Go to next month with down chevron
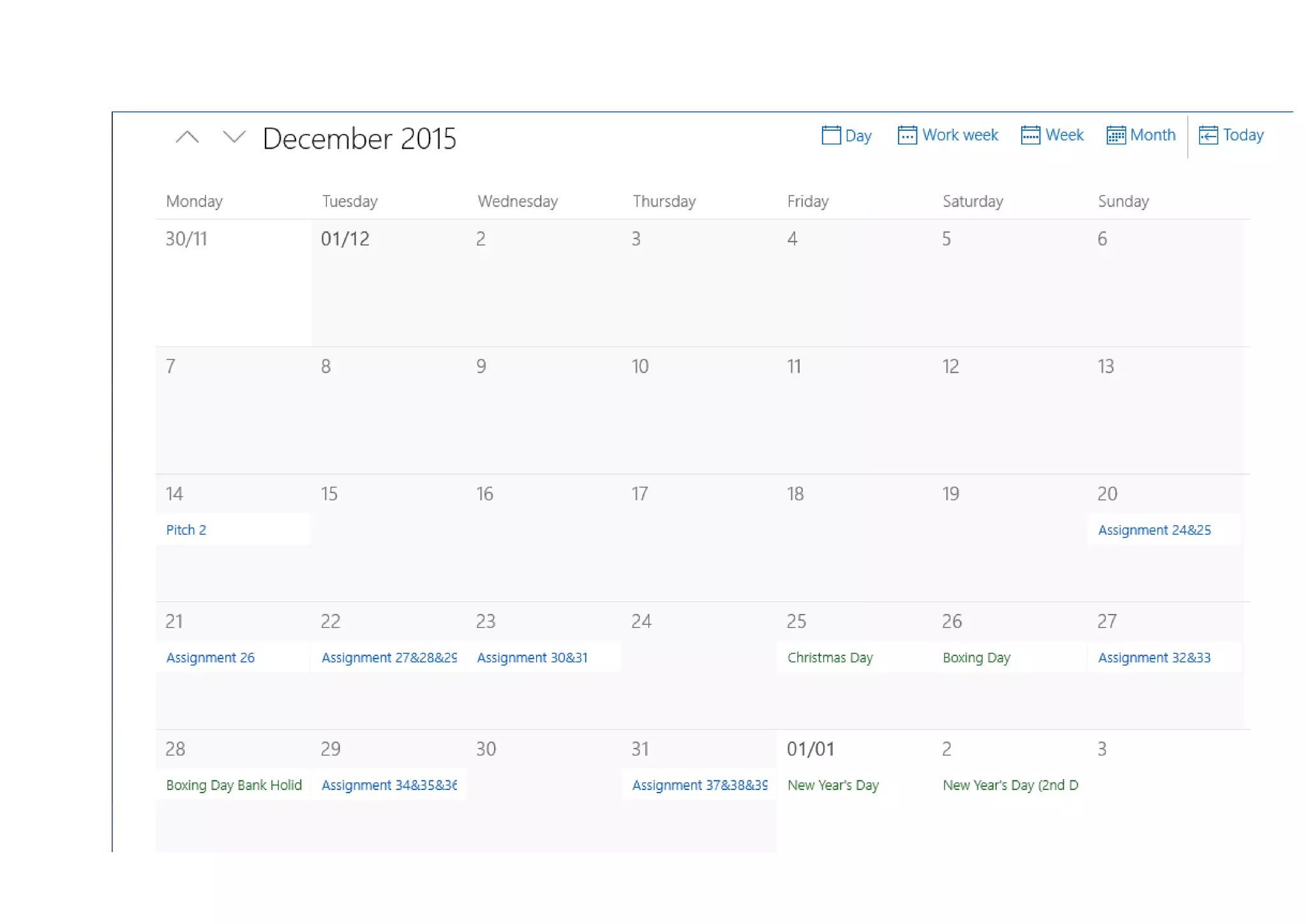The height and width of the screenshot is (924, 1307). [x=234, y=137]
